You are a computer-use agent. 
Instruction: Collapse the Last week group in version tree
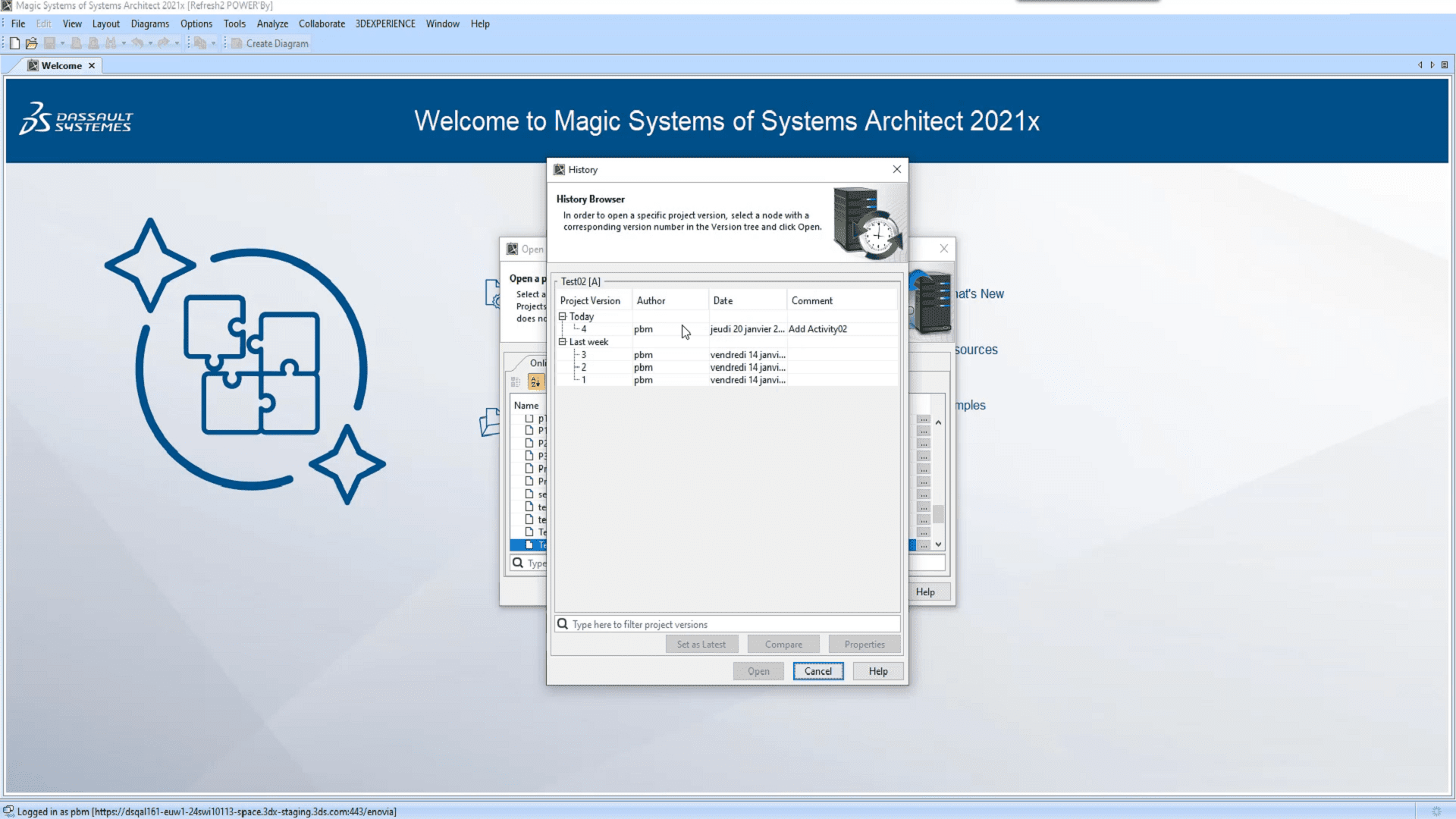(563, 342)
